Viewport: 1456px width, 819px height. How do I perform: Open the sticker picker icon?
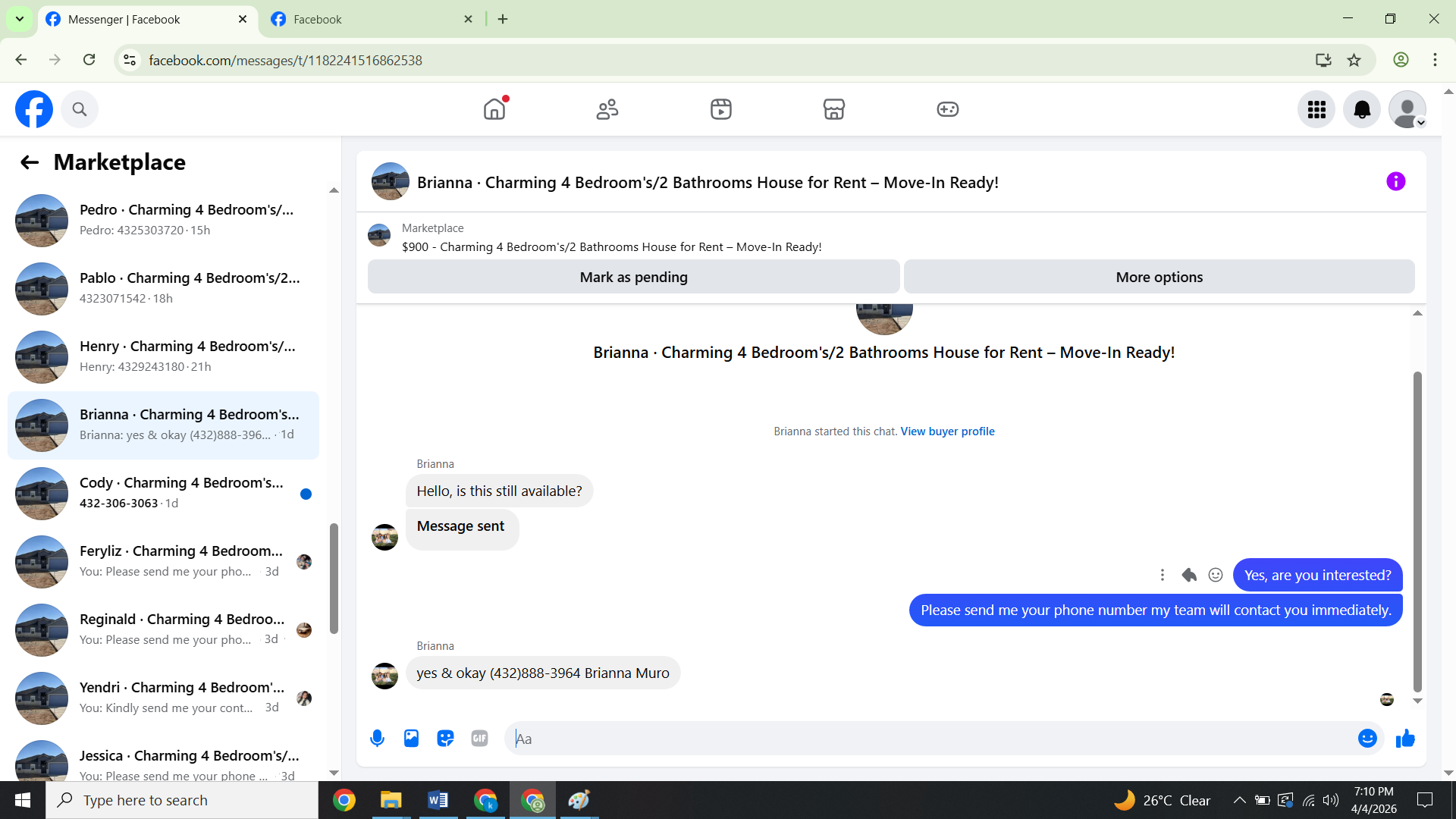click(x=445, y=739)
